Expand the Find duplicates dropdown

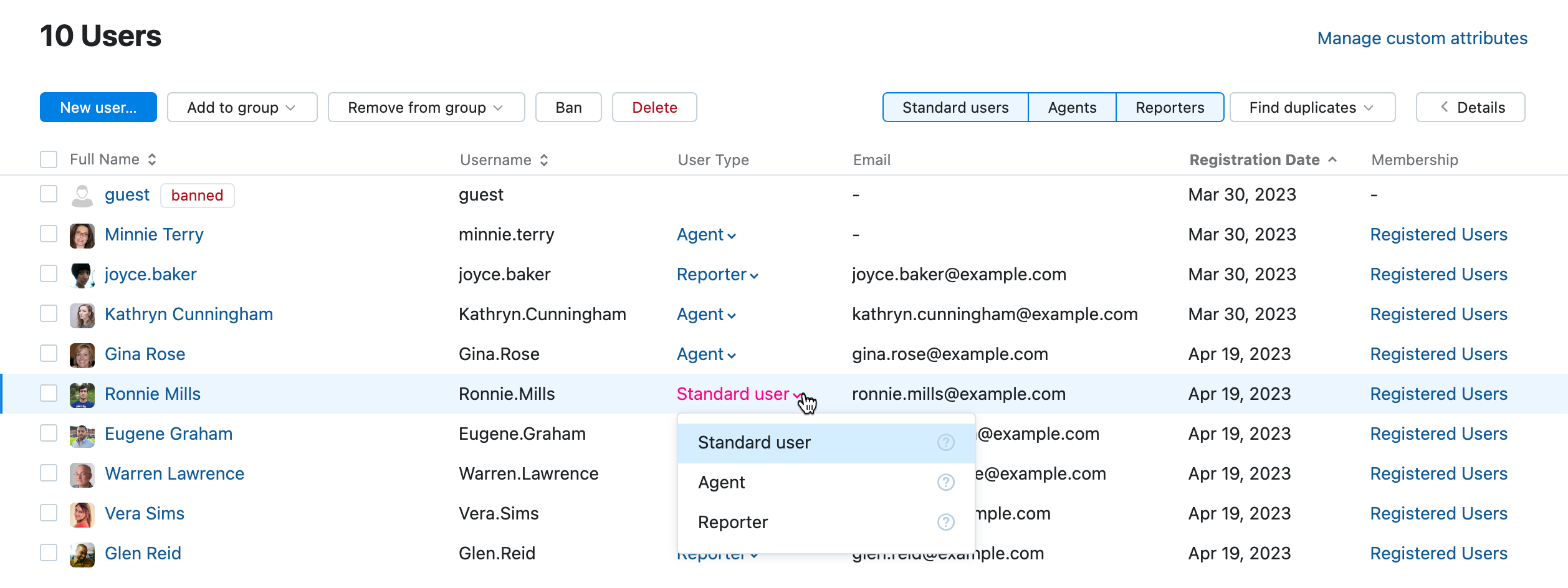[x=1312, y=108]
